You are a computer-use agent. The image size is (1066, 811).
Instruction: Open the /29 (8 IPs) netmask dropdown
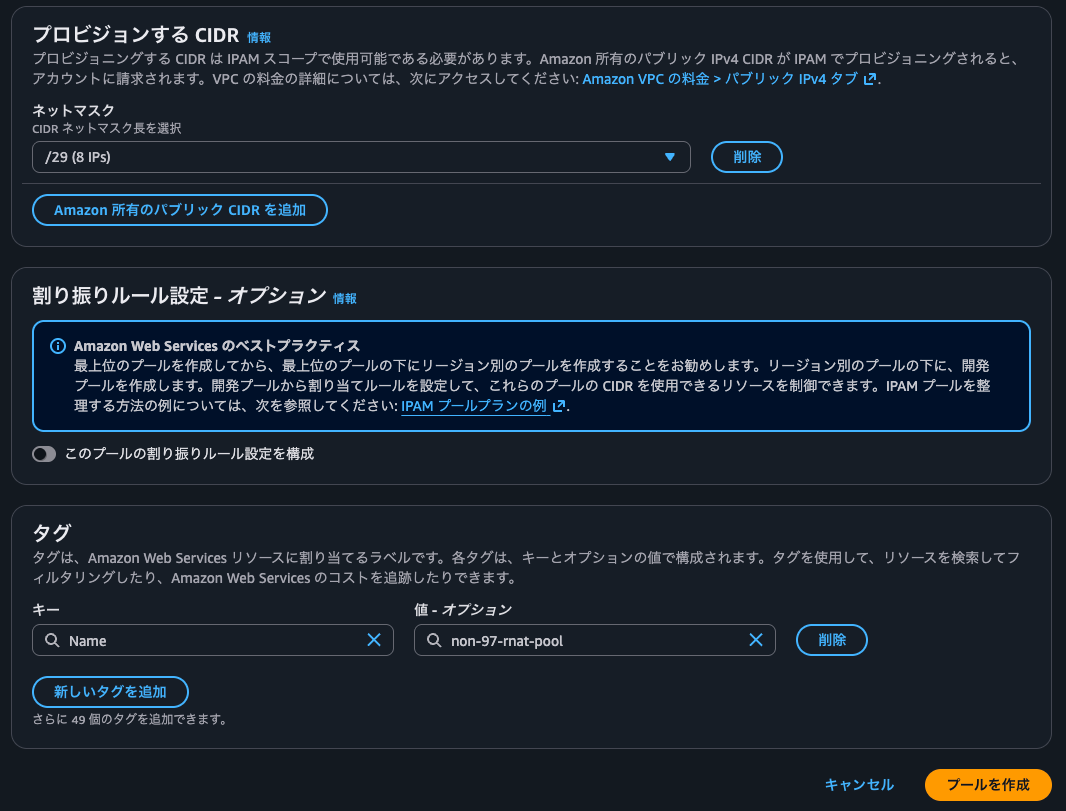tap(360, 157)
